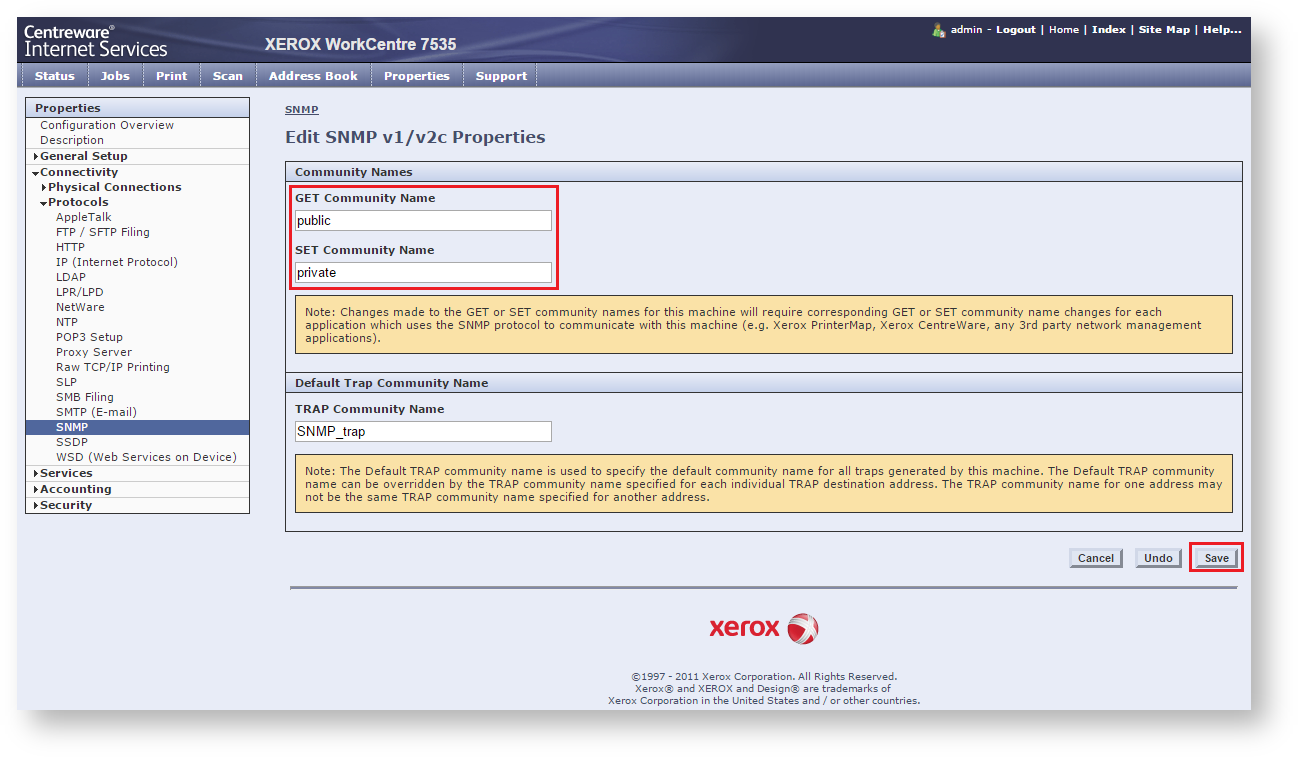Open the Address Book tab
The height and width of the screenshot is (758, 1299).
click(313, 76)
